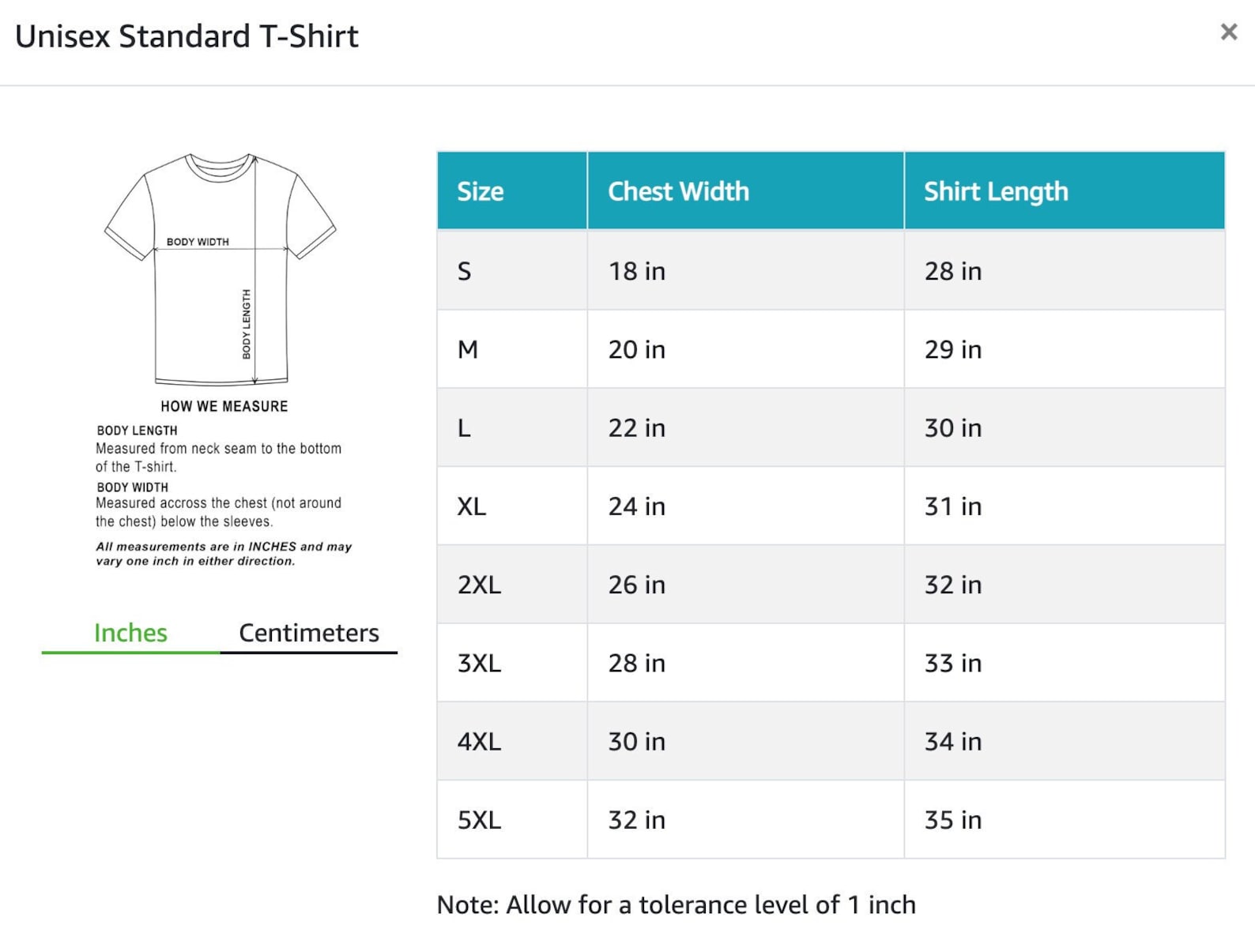1255x952 pixels.
Task: Click the Unisex Standard T-Shirt title
Action: tap(187, 36)
